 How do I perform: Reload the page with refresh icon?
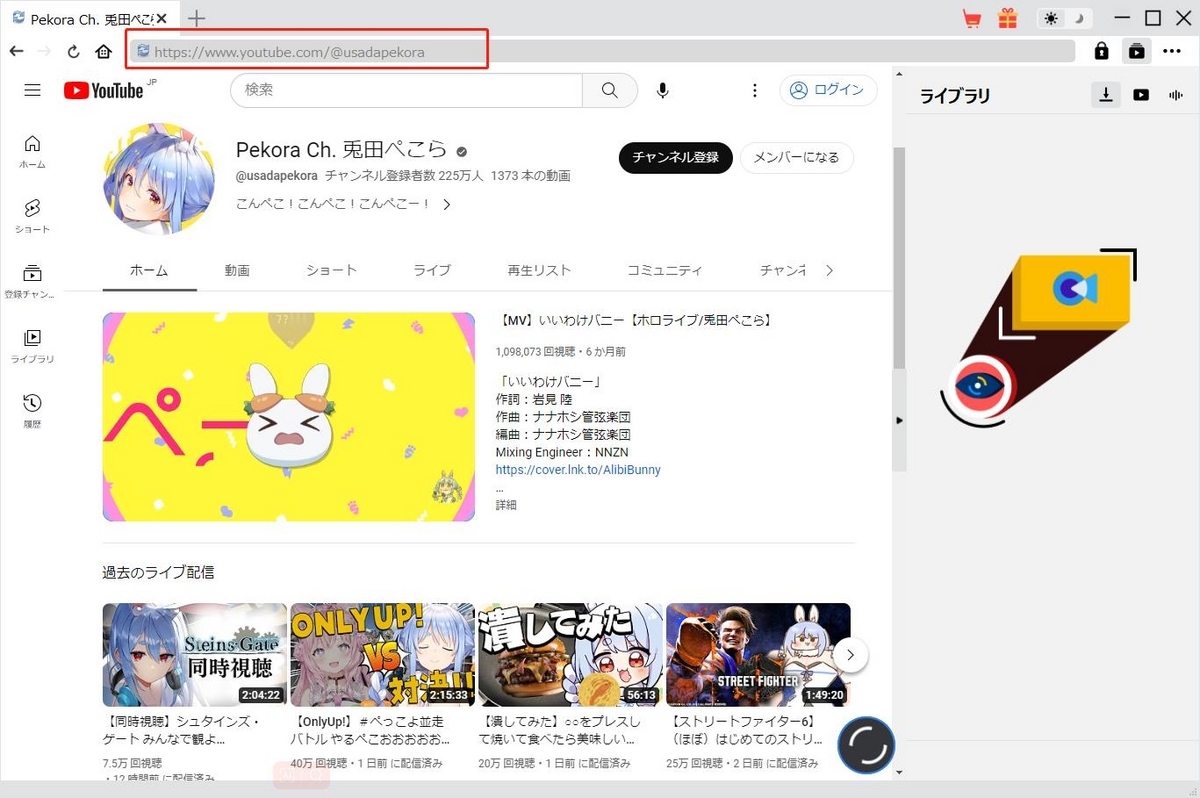tap(73, 52)
